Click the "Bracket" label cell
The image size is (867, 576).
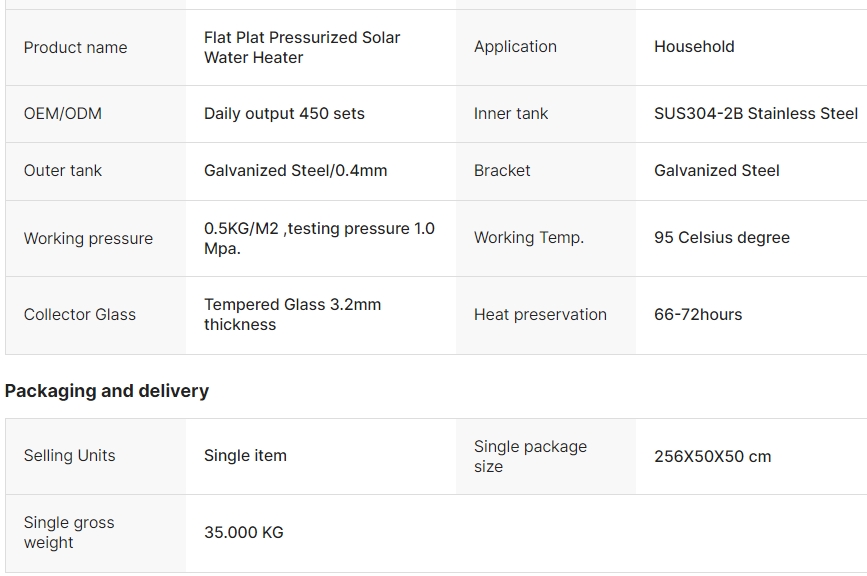pos(502,171)
